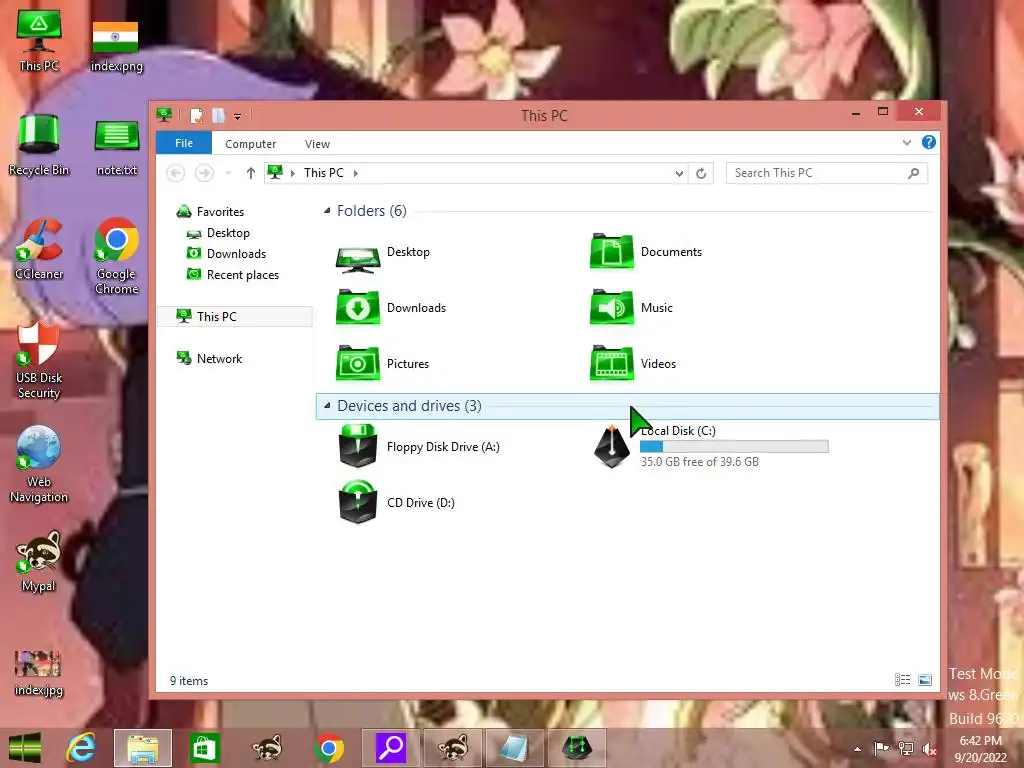Open the taskbar clock showing 6:42 PM
This screenshot has width=1024, height=768.
pyautogui.click(x=981, y=749)
